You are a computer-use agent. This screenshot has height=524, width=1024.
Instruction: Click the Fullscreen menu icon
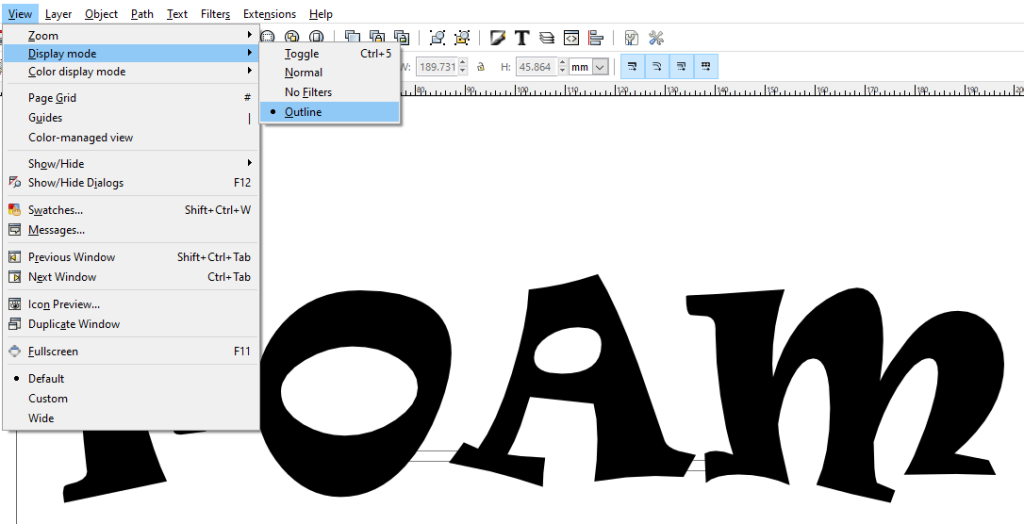pyautogui.click(x=14, y=352)
